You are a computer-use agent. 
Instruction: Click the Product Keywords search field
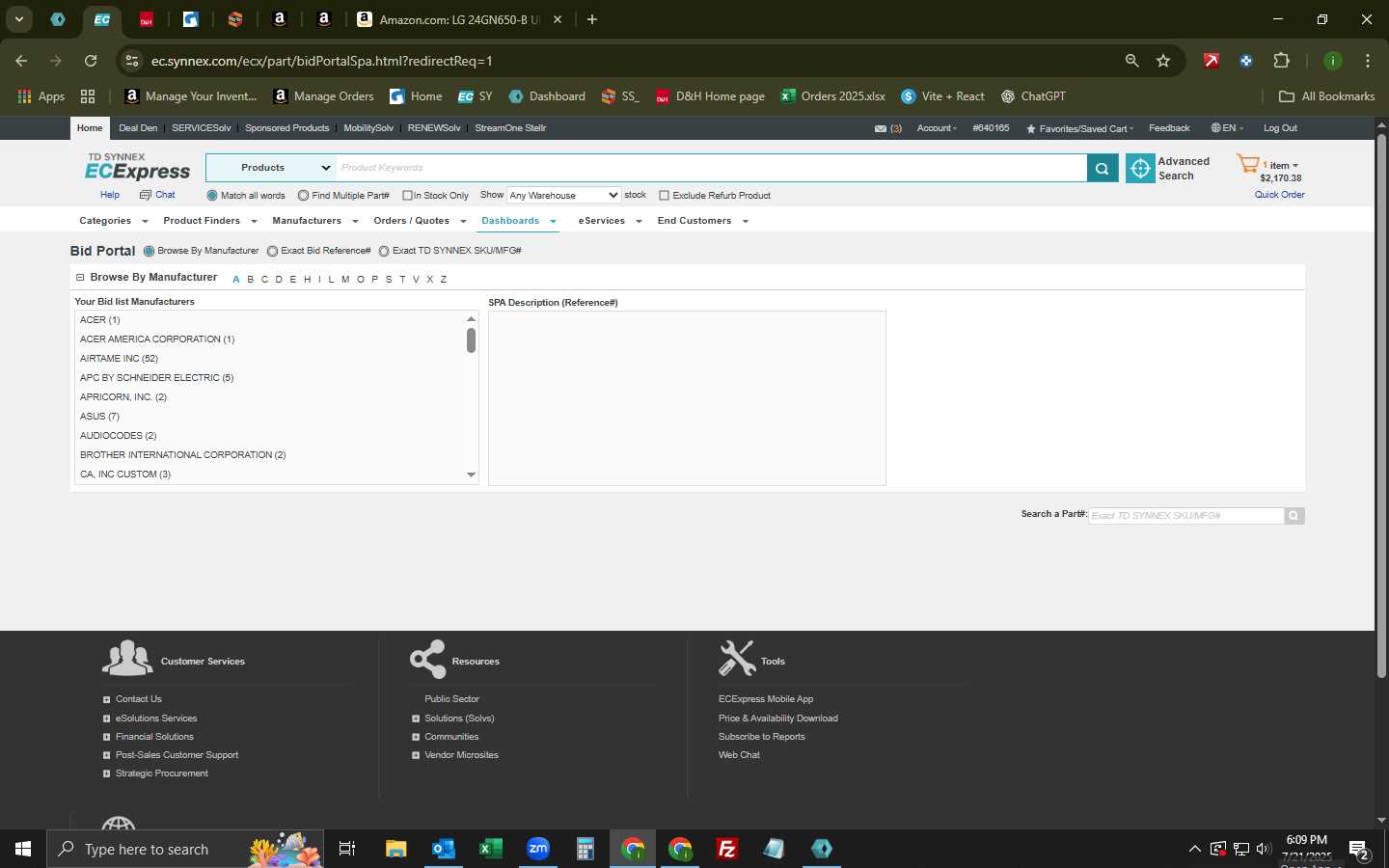click(712, 168)
